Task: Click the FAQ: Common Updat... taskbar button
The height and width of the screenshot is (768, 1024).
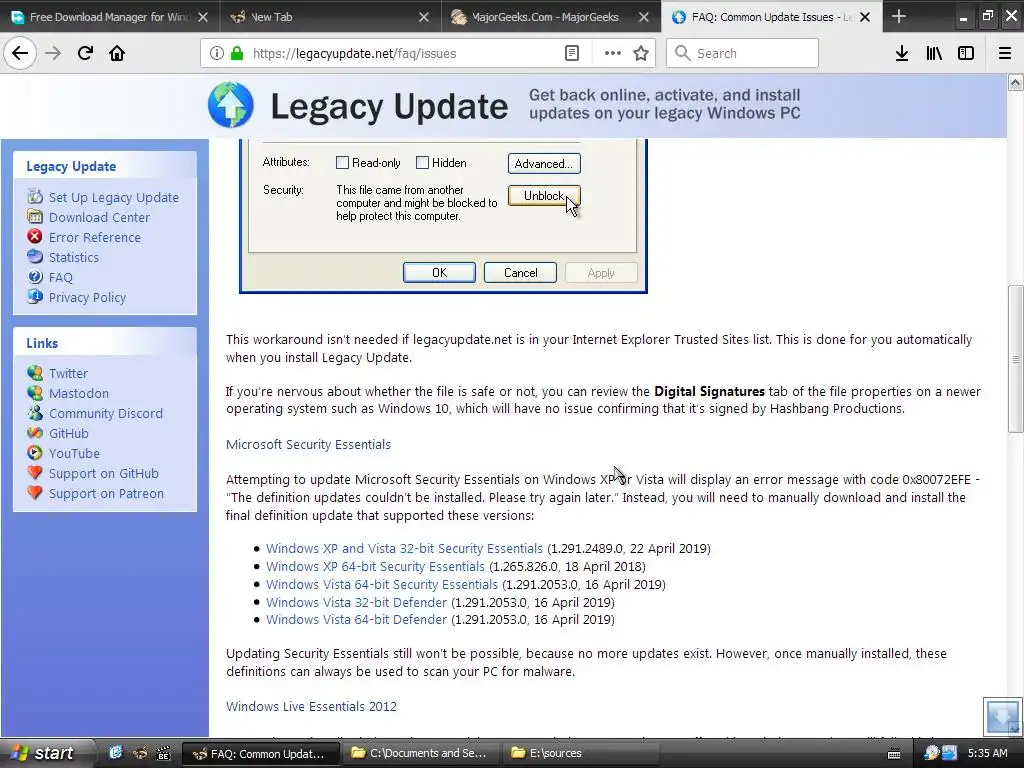Action: coord(260,753)
